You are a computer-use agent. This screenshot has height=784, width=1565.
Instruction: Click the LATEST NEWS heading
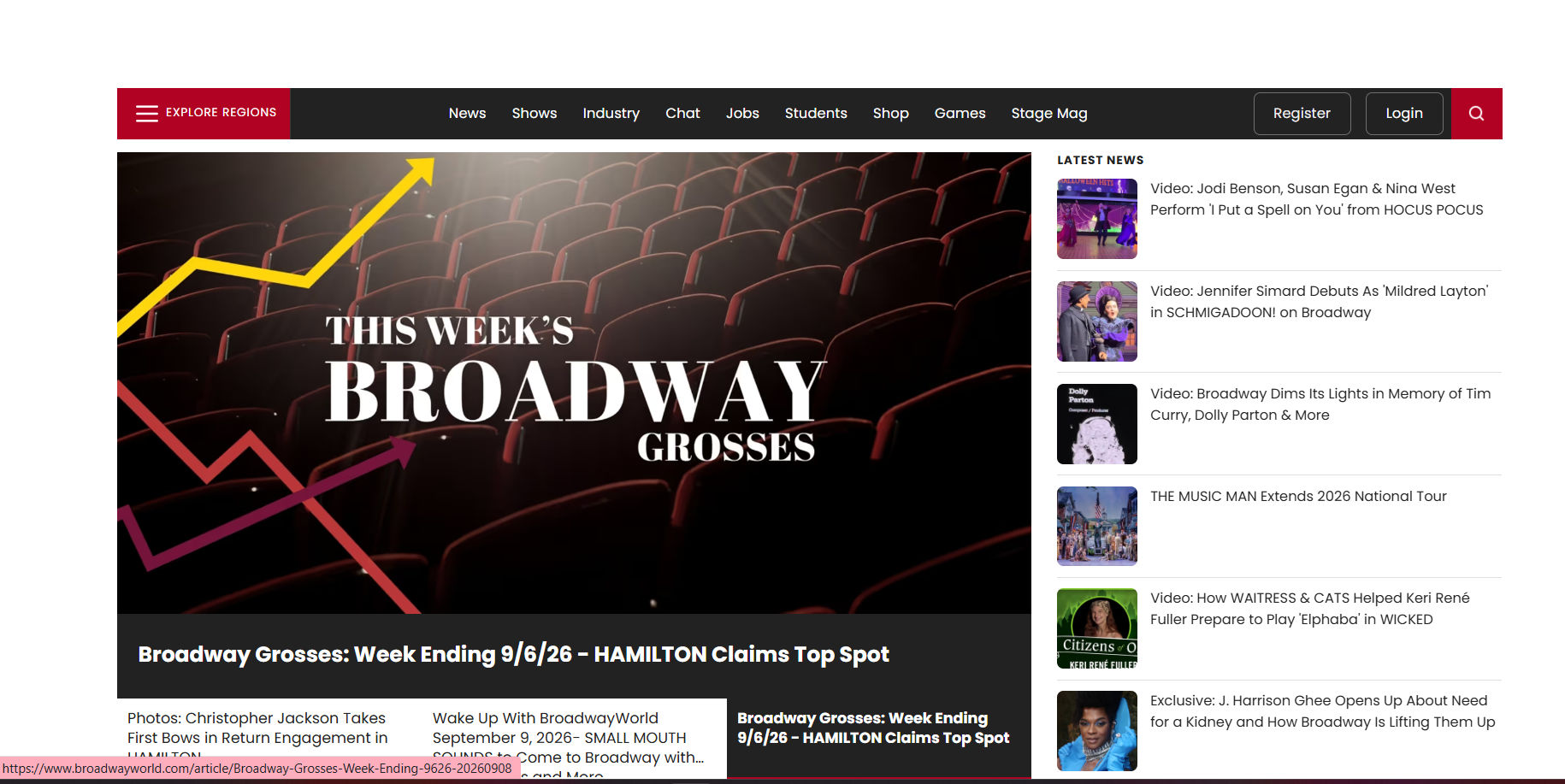(x=1100, y=160)
